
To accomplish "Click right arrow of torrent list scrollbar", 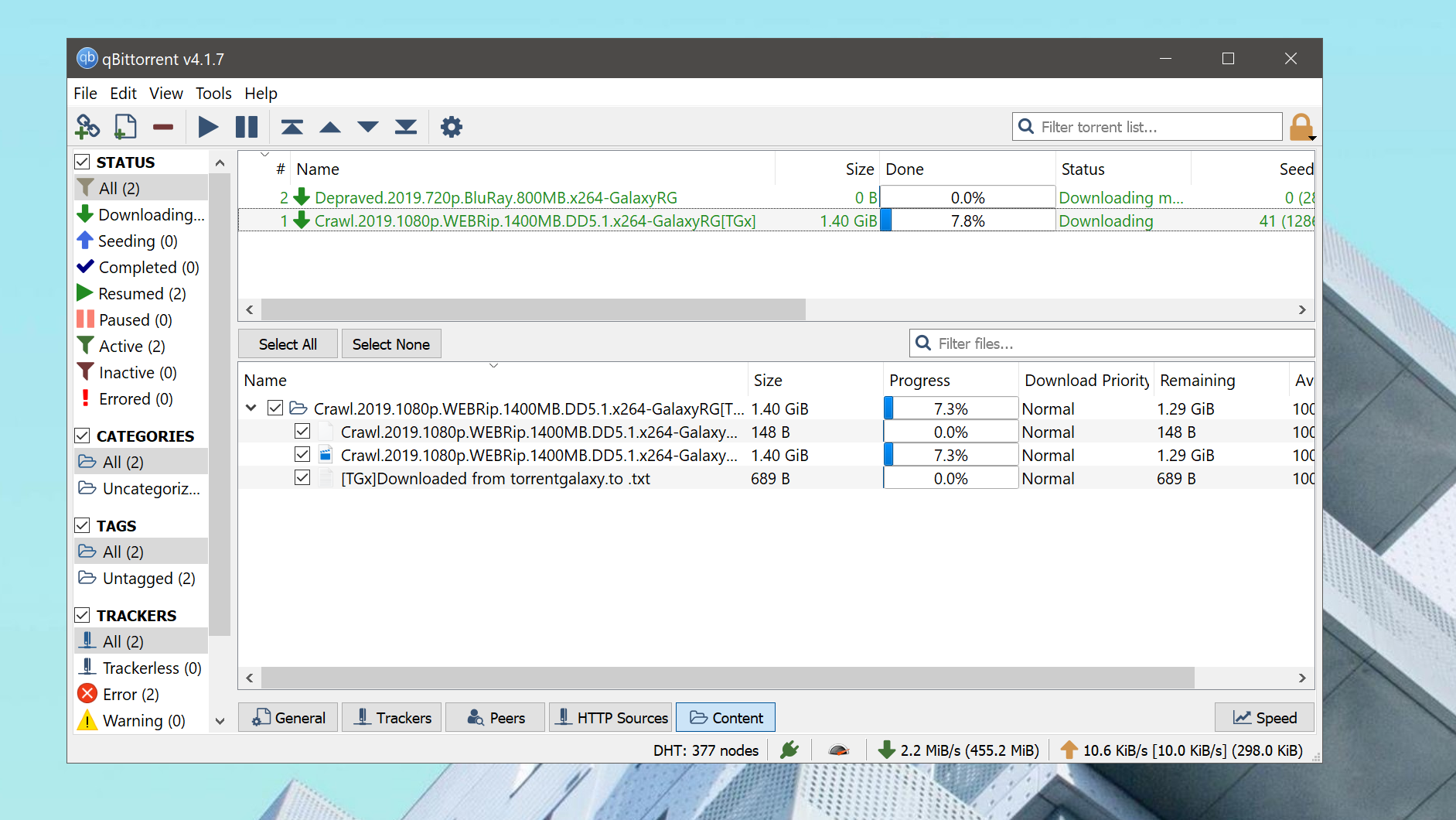I will click(1302, 309).
